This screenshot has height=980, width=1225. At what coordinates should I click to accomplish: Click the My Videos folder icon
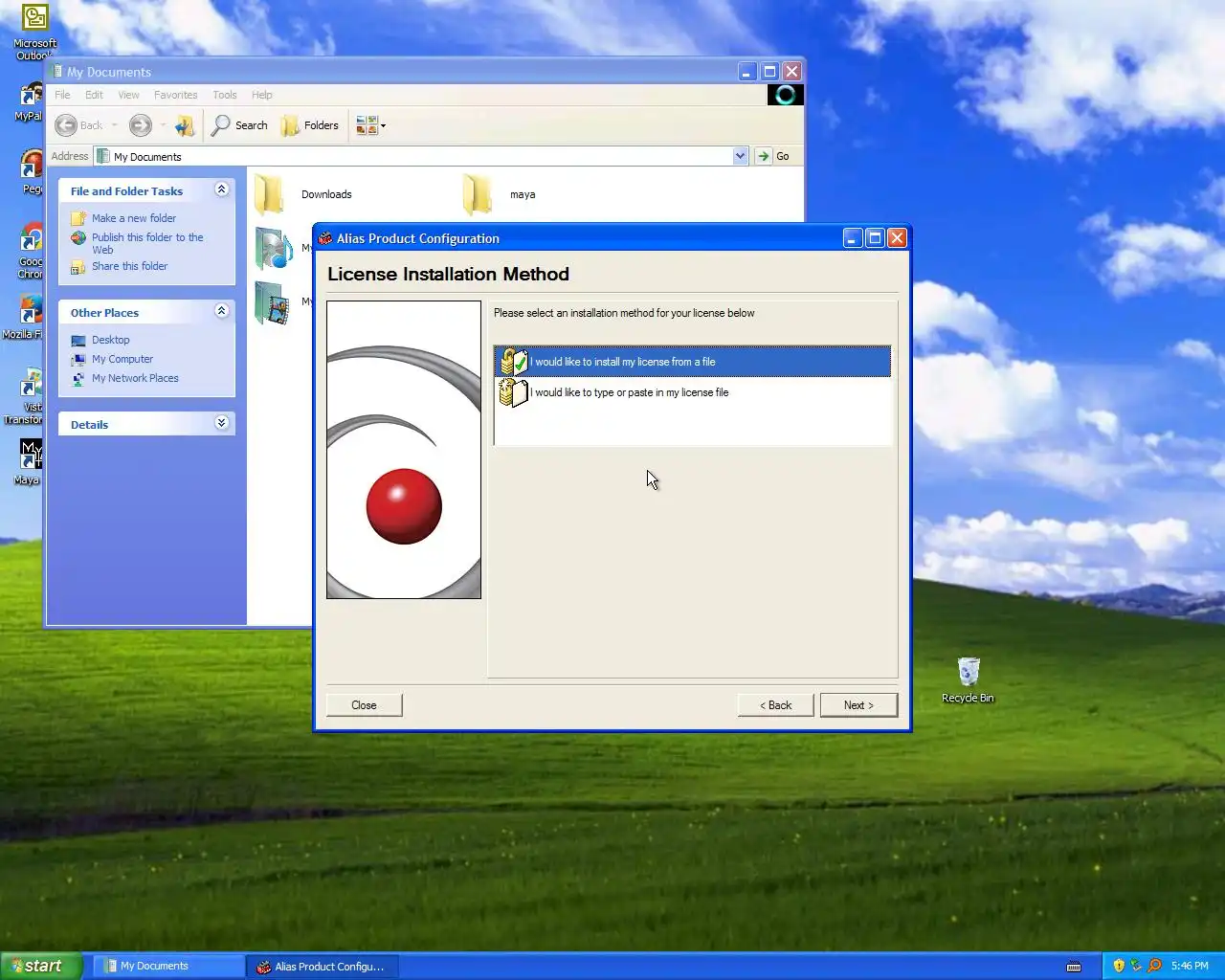click(x=273, y=303)
